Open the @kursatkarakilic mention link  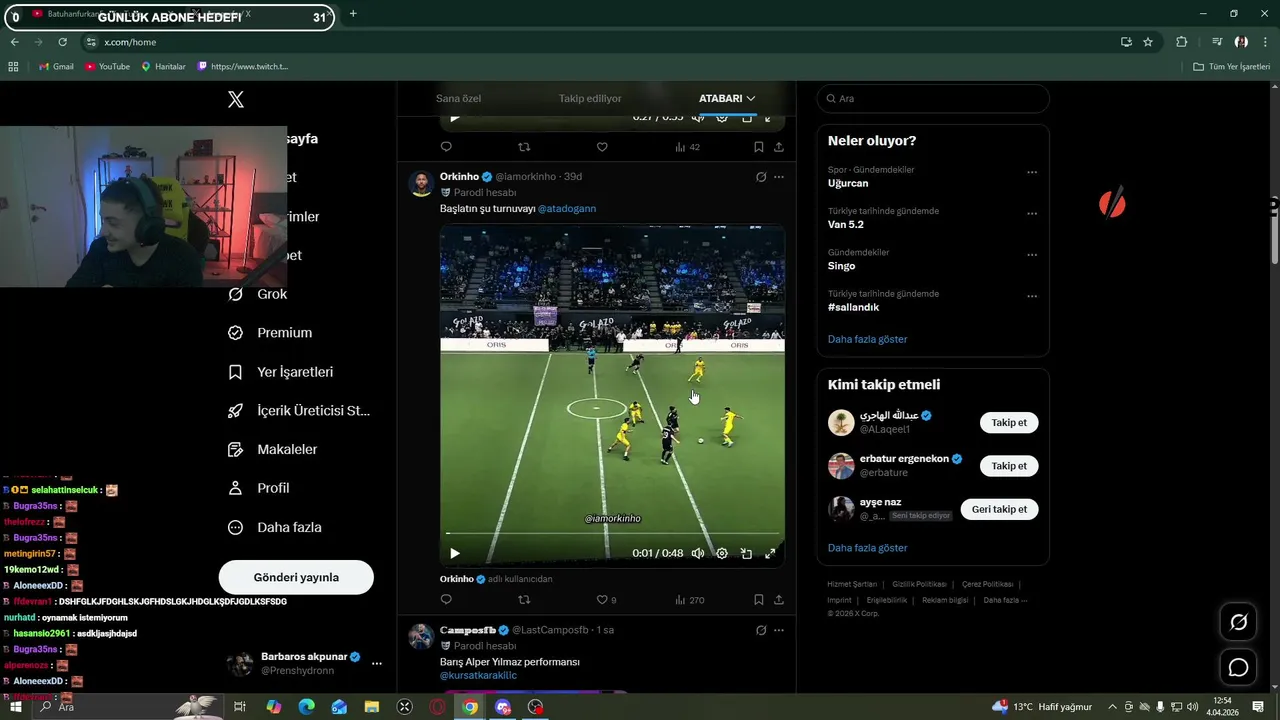[x=478, y=676]
